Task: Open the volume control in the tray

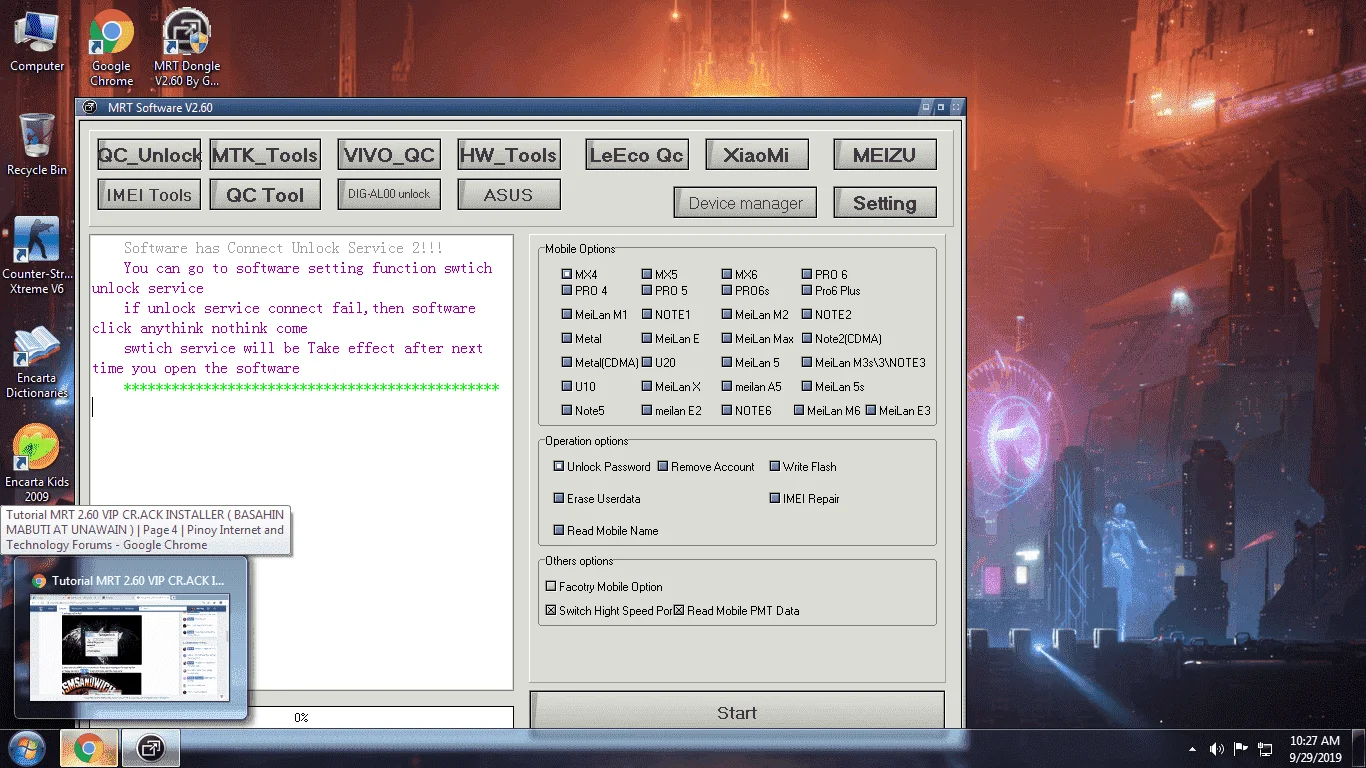Action: [x=1216, y=749]
